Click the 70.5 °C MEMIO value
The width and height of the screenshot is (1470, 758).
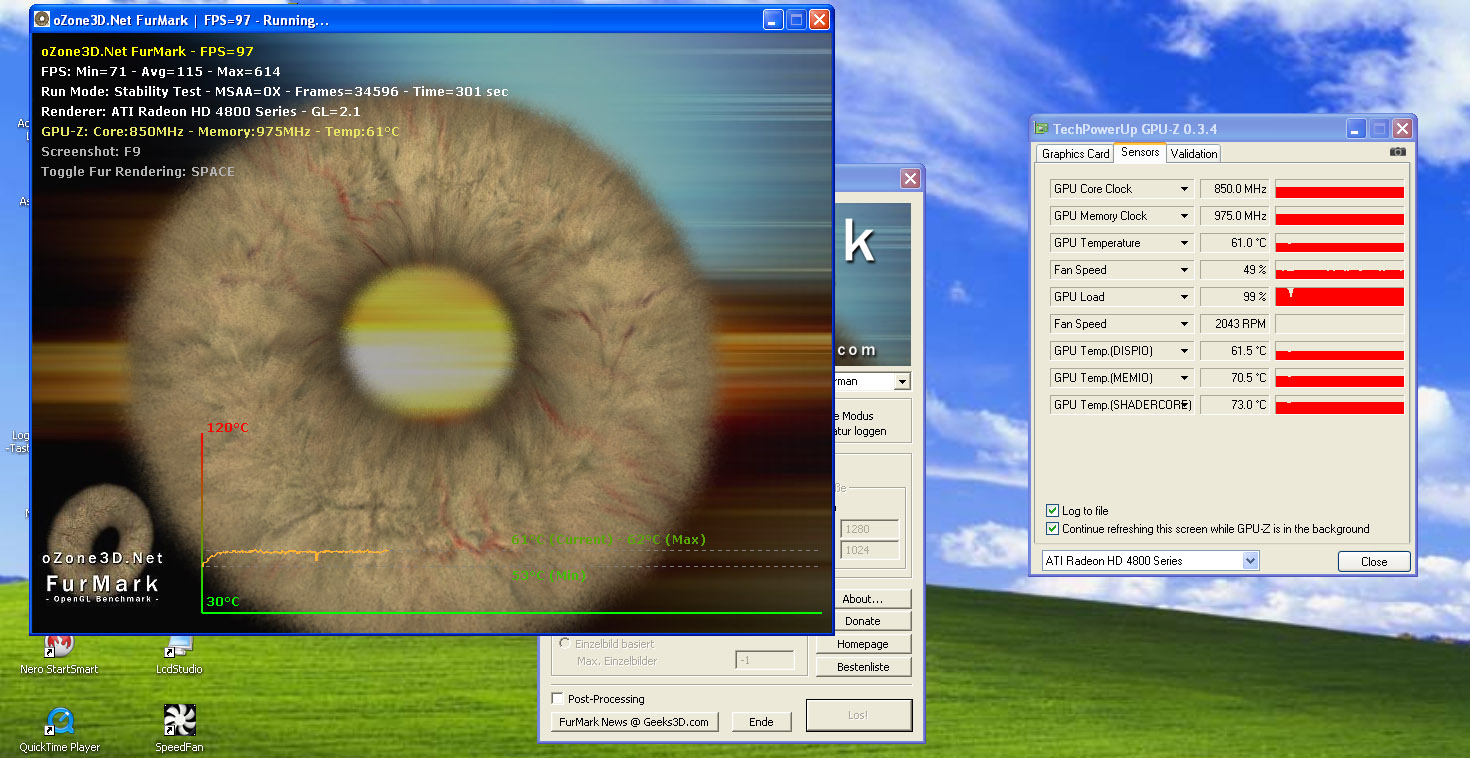1234,378
